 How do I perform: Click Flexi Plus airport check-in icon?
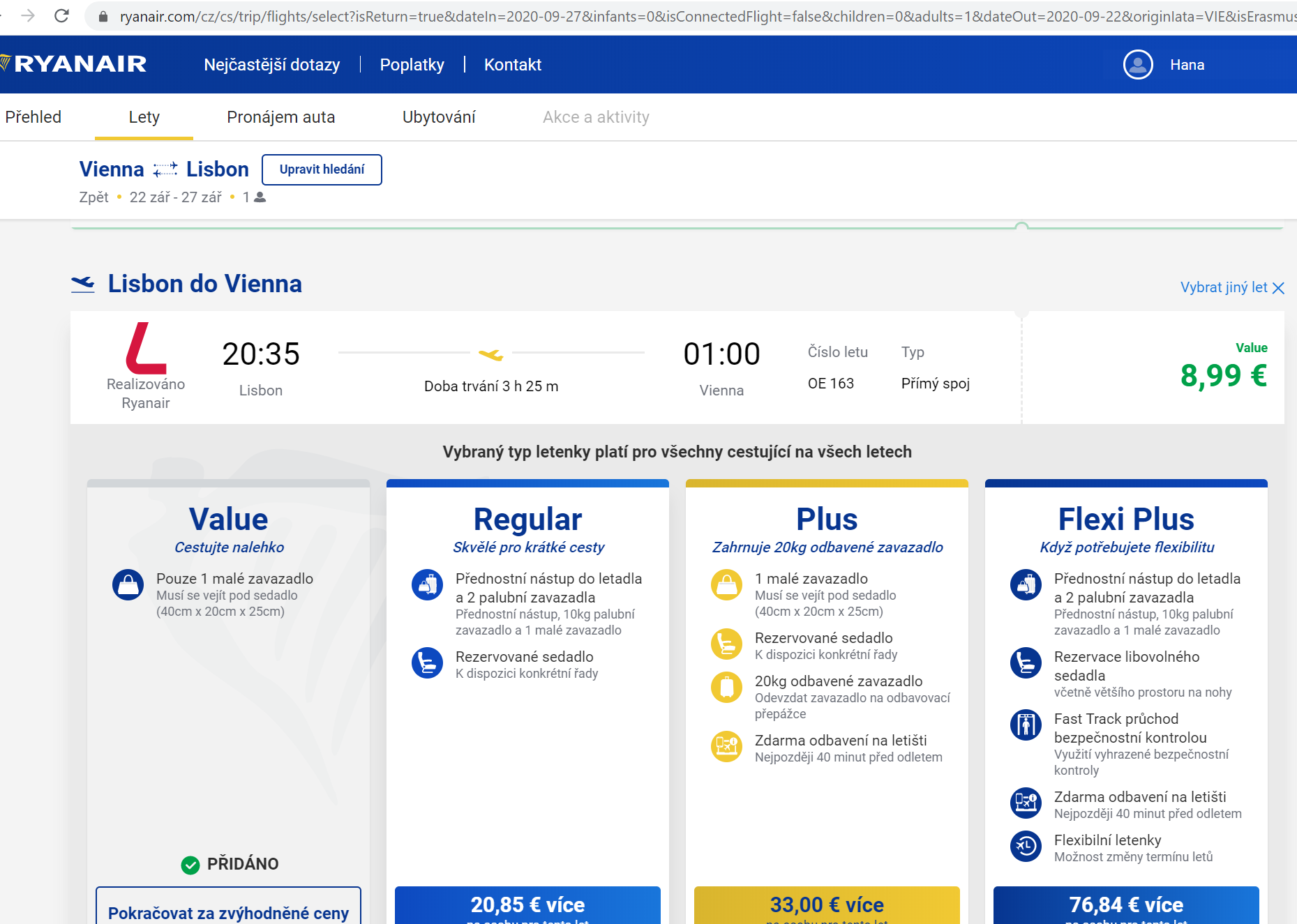click(x=1026, y=803)
